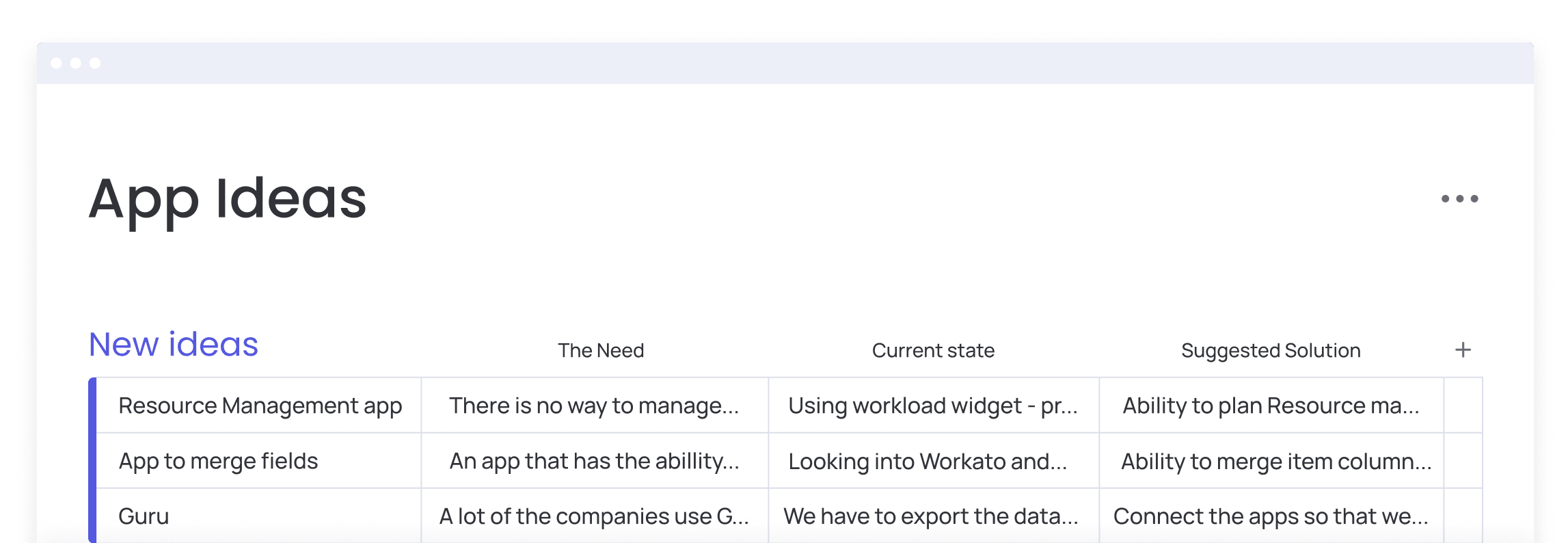Click the Current state column header
This screenshot has height=543, width=1568.
(x=933, y=350)
